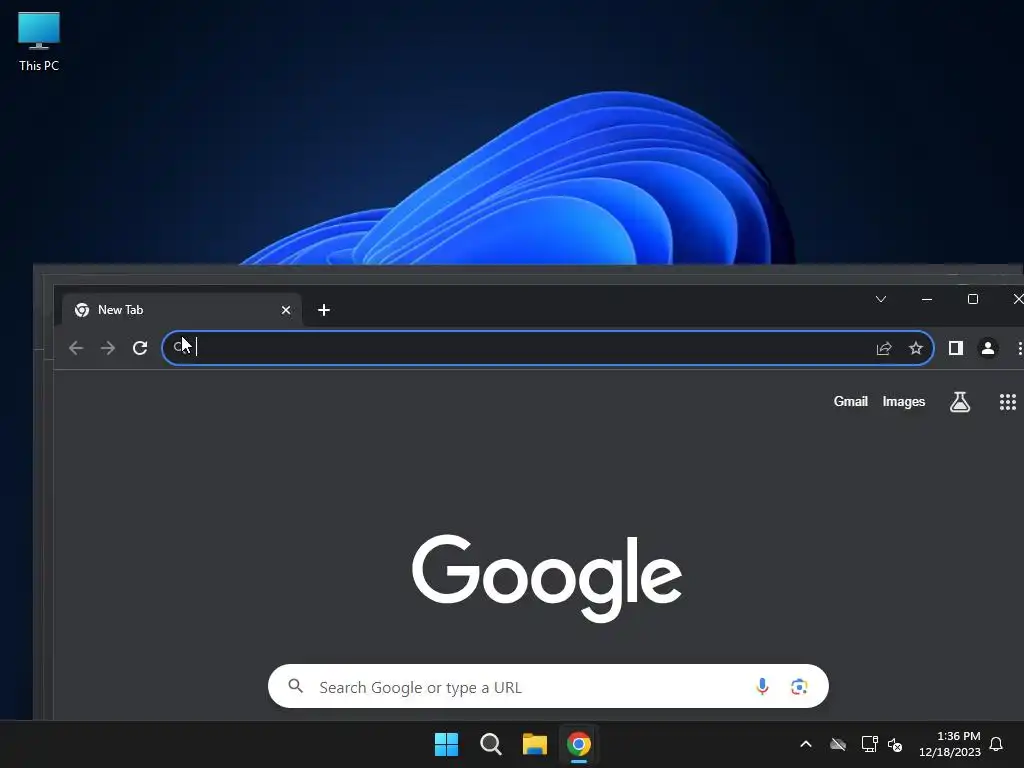Open Windows taskbar search

click(490, 744)
